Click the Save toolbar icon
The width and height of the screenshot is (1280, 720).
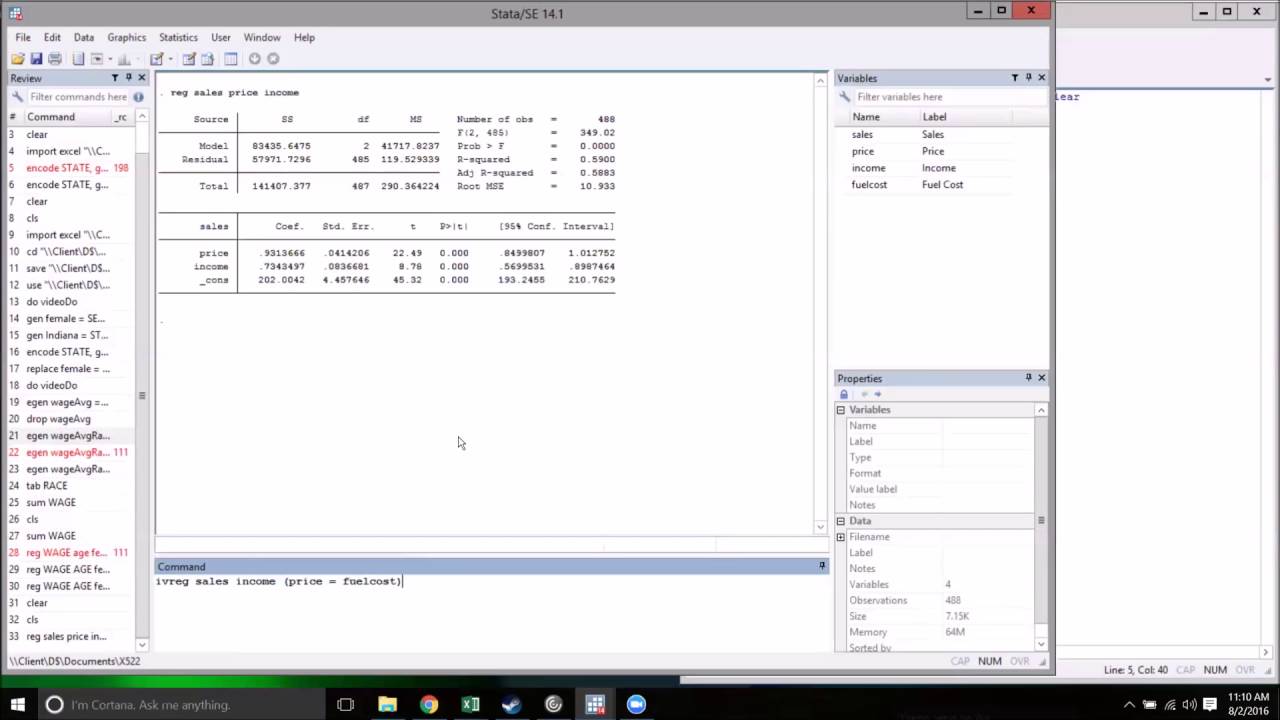point(36,59)
